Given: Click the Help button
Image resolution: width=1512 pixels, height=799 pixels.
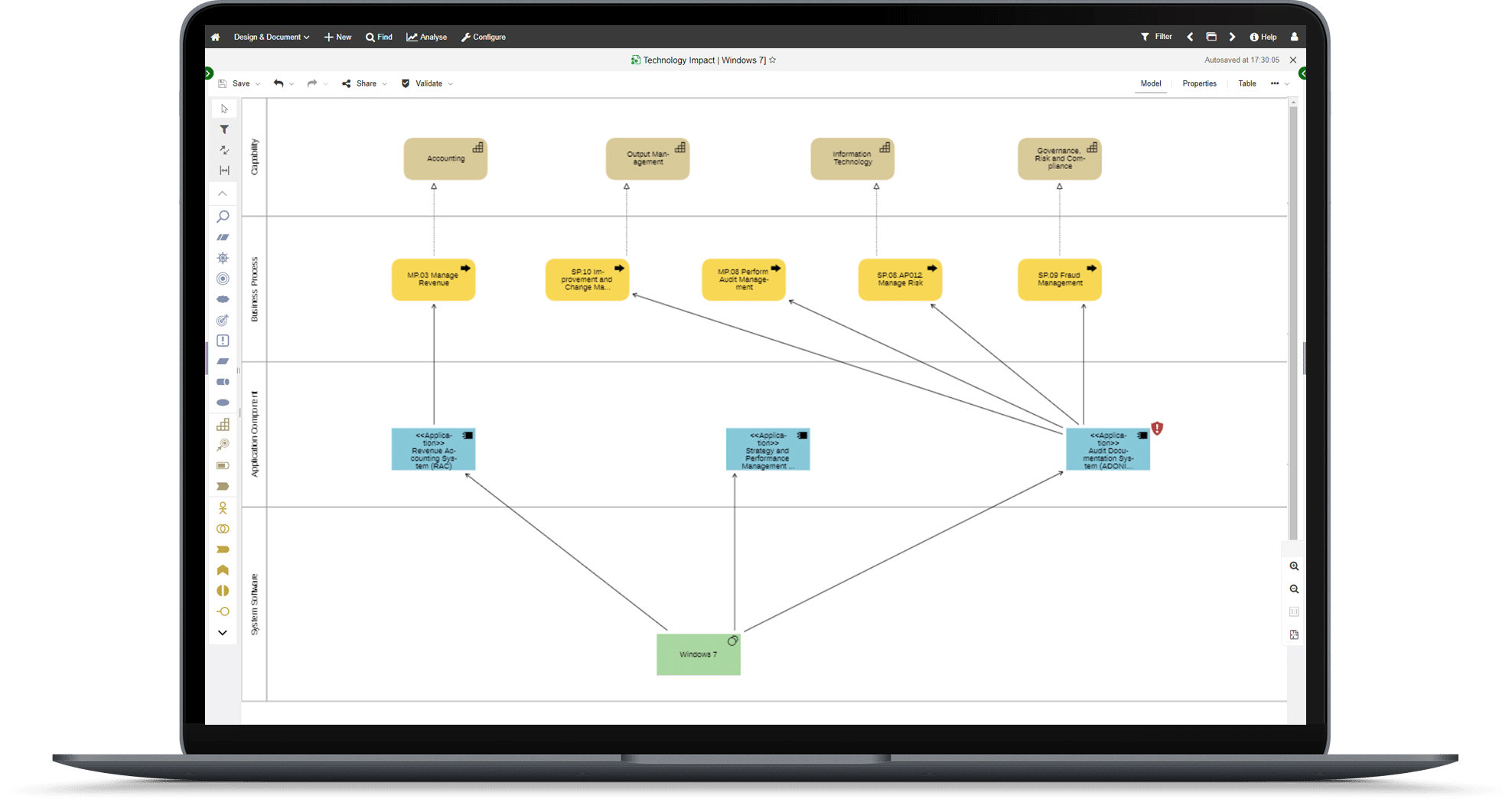Looking at the screenshot, I should coord(1263,37).
